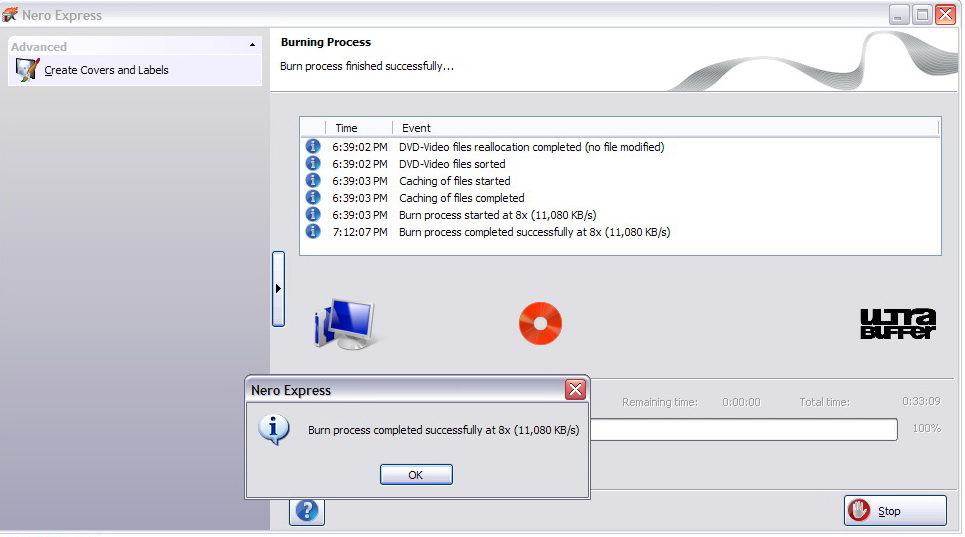Toggle the side panel arrow handle
The image size is (965, 537).
click(278, 288)
